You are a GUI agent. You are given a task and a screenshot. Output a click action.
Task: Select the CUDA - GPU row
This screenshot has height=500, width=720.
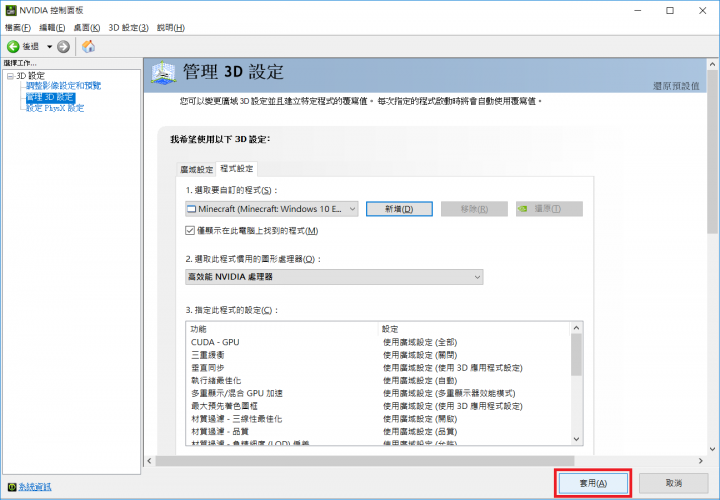tap(377, 342)
